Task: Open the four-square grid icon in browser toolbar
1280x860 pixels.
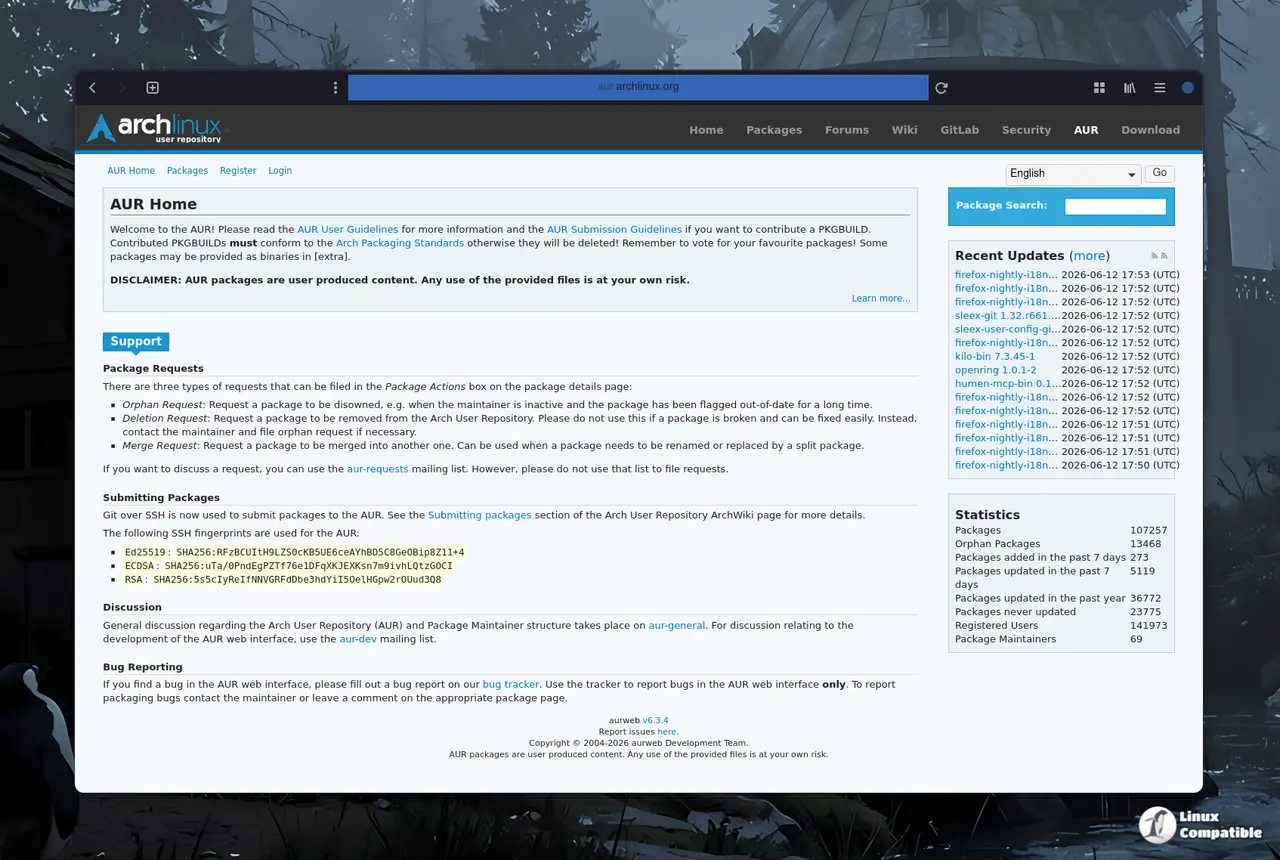Action: pos(1099,88)
